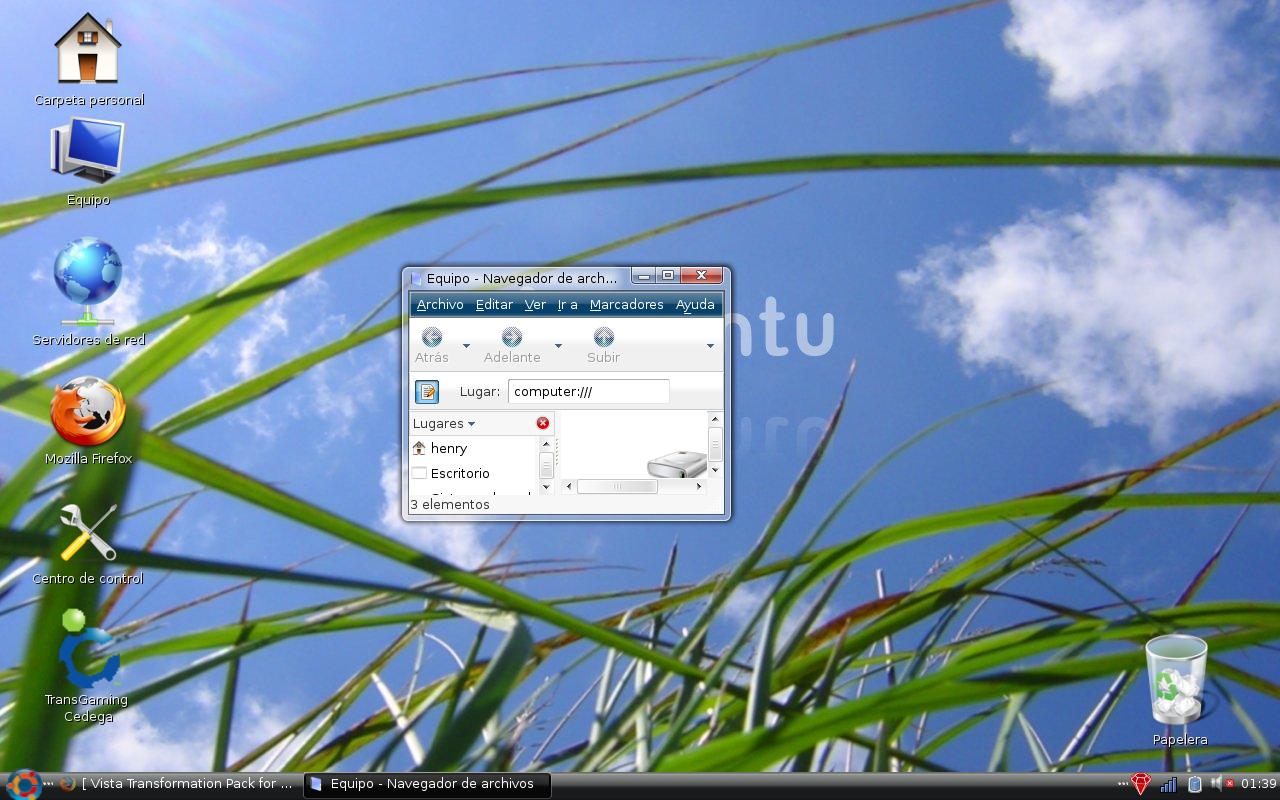Click the 3 elementos status bar text
Viewport: 1280px width, 800px height.
point(450,505)
